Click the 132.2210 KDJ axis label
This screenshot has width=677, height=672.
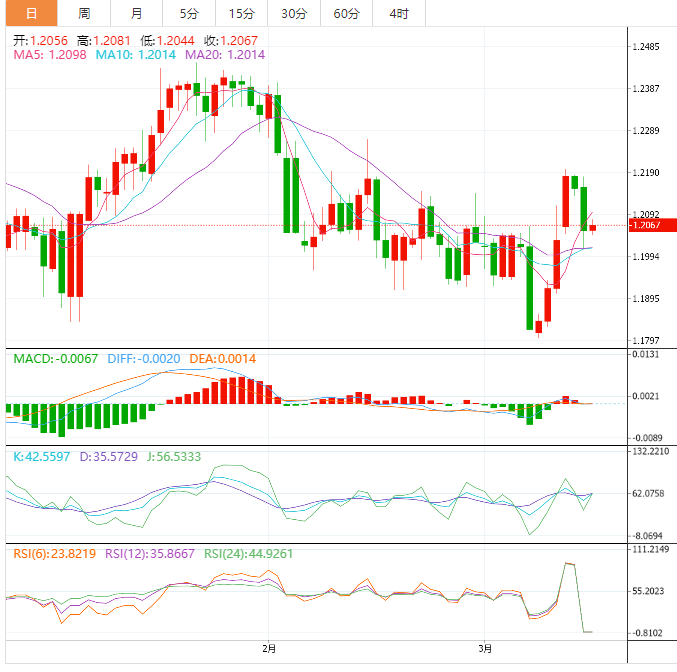coord(651,451)
